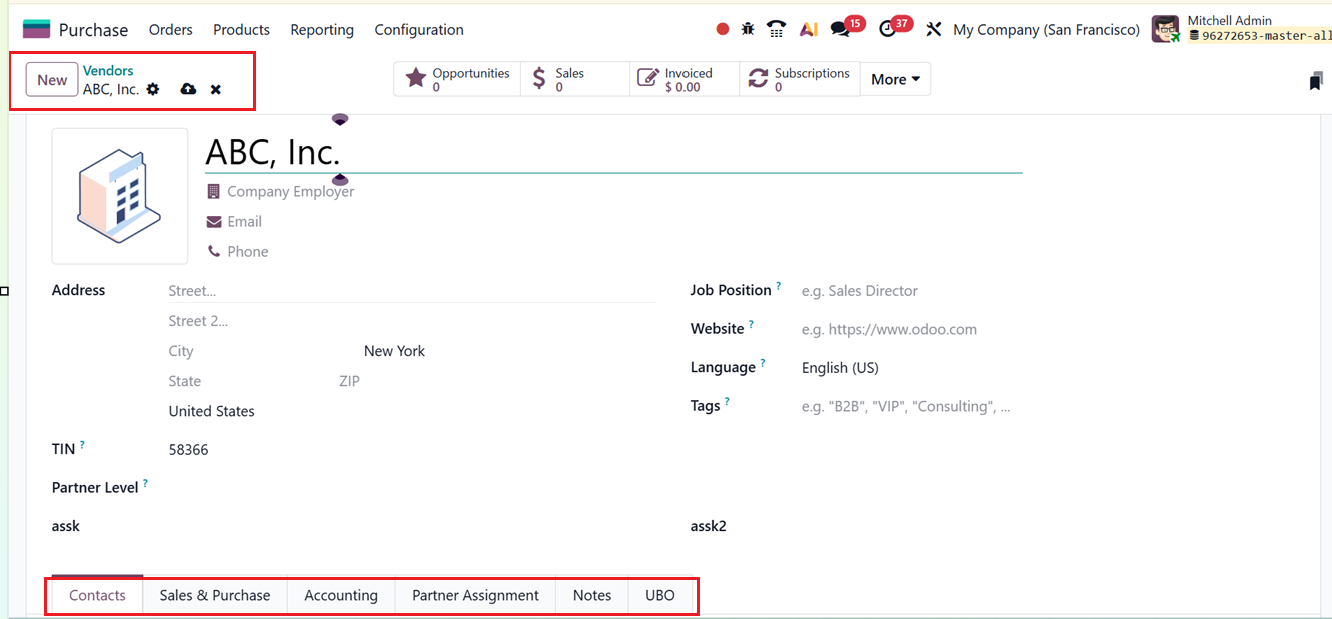The image size is (1332, 619).
Task: Toggle the debug bug icon
Action: click(748, 29)
